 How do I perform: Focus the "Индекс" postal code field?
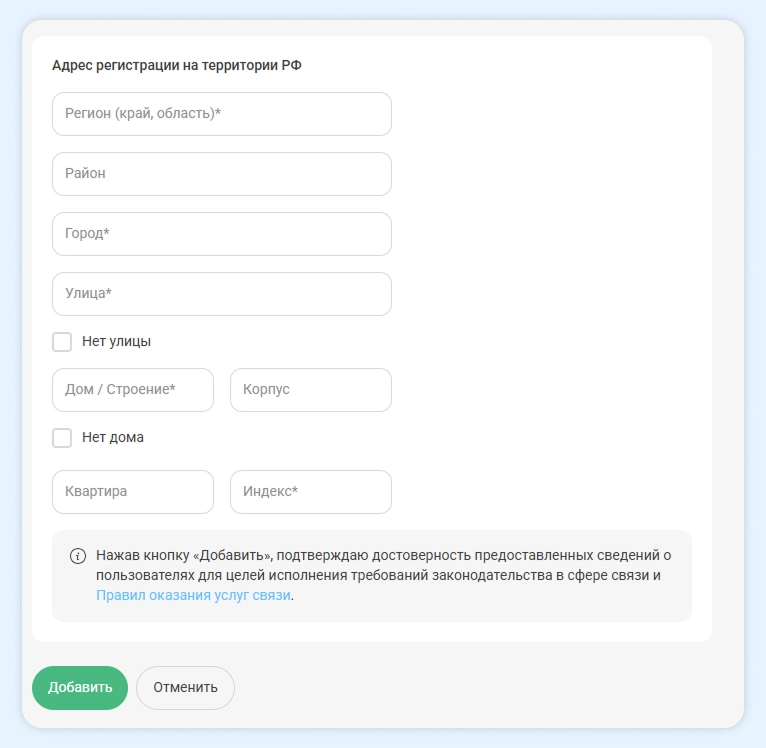[311, 492]
